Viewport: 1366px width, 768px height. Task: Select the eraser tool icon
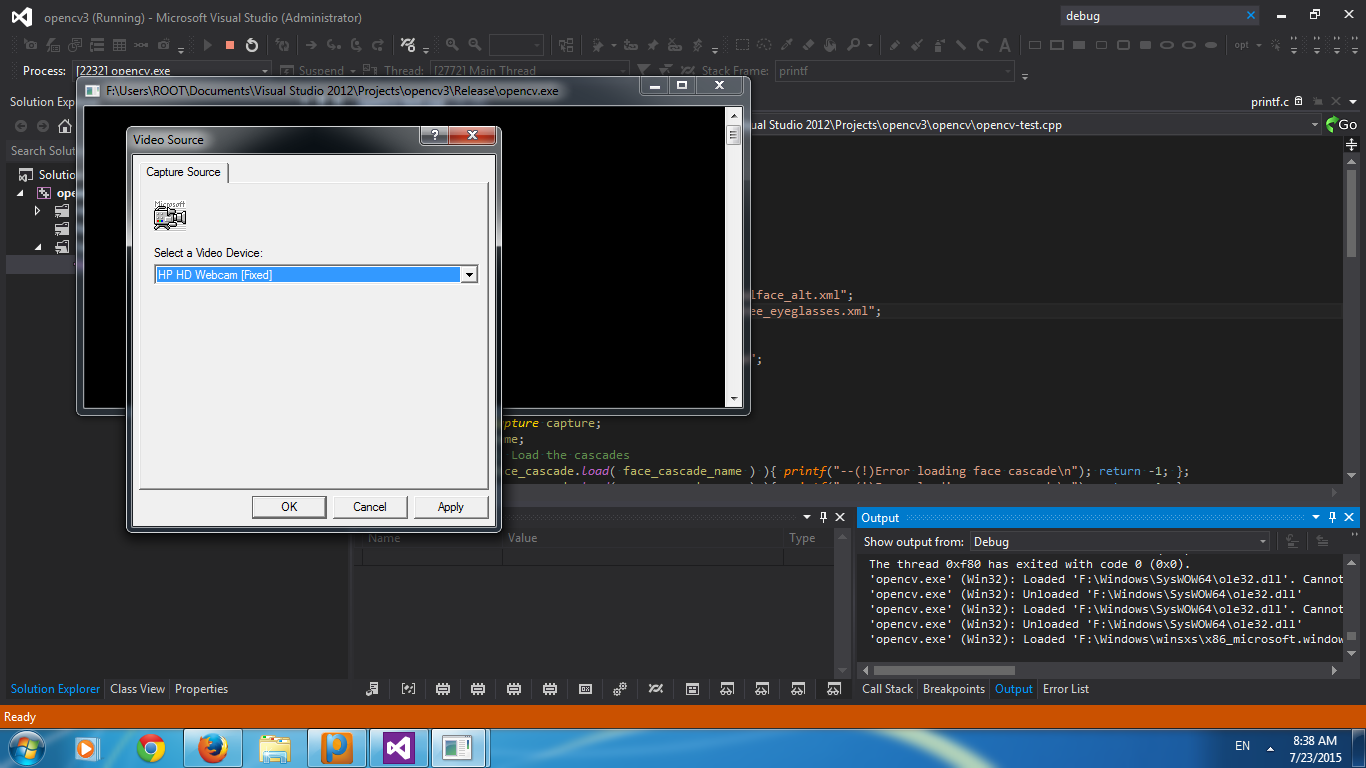point(809,45)
